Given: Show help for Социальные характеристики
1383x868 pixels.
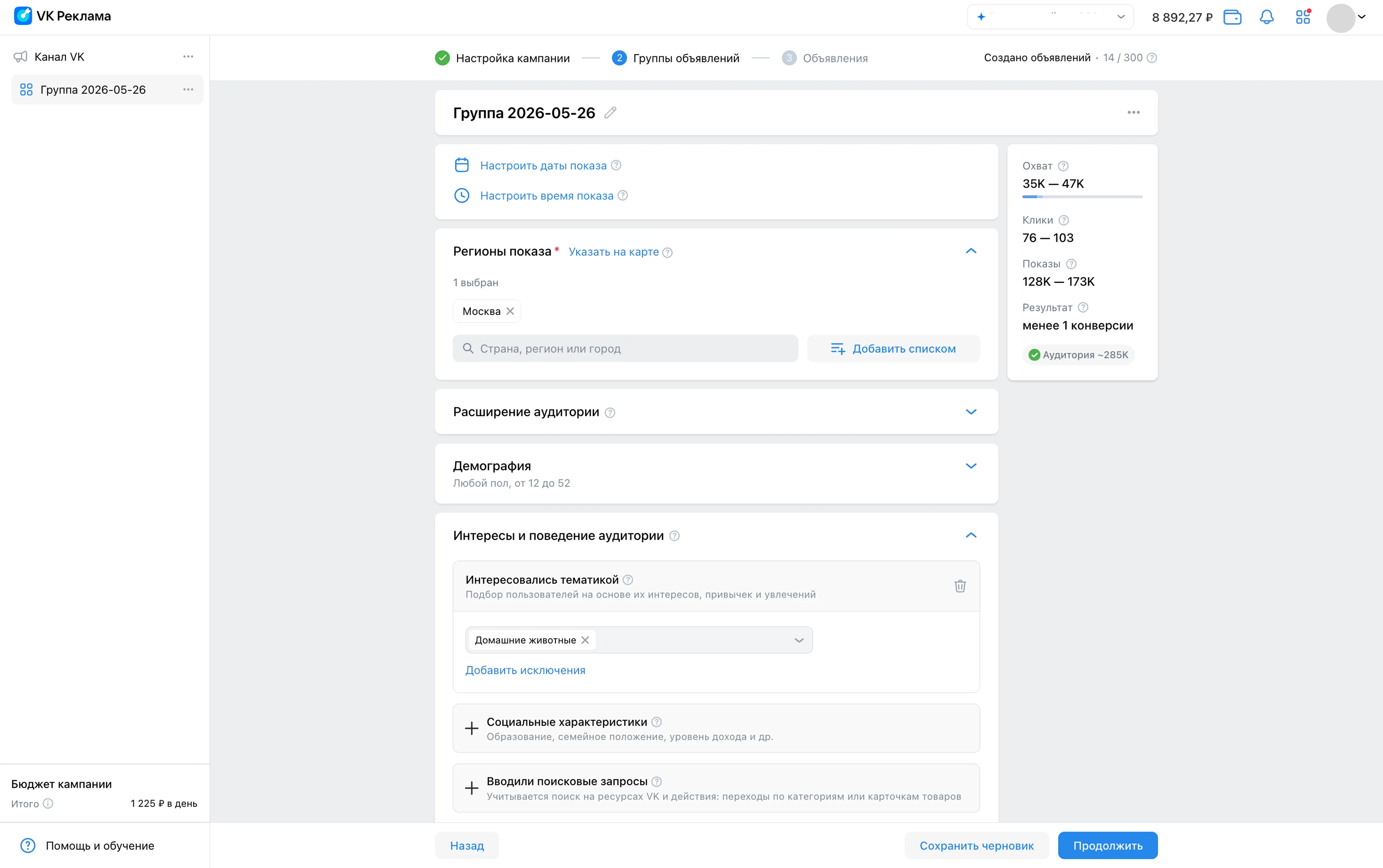Looking at the screenshot, I should (x=657, y=722).
